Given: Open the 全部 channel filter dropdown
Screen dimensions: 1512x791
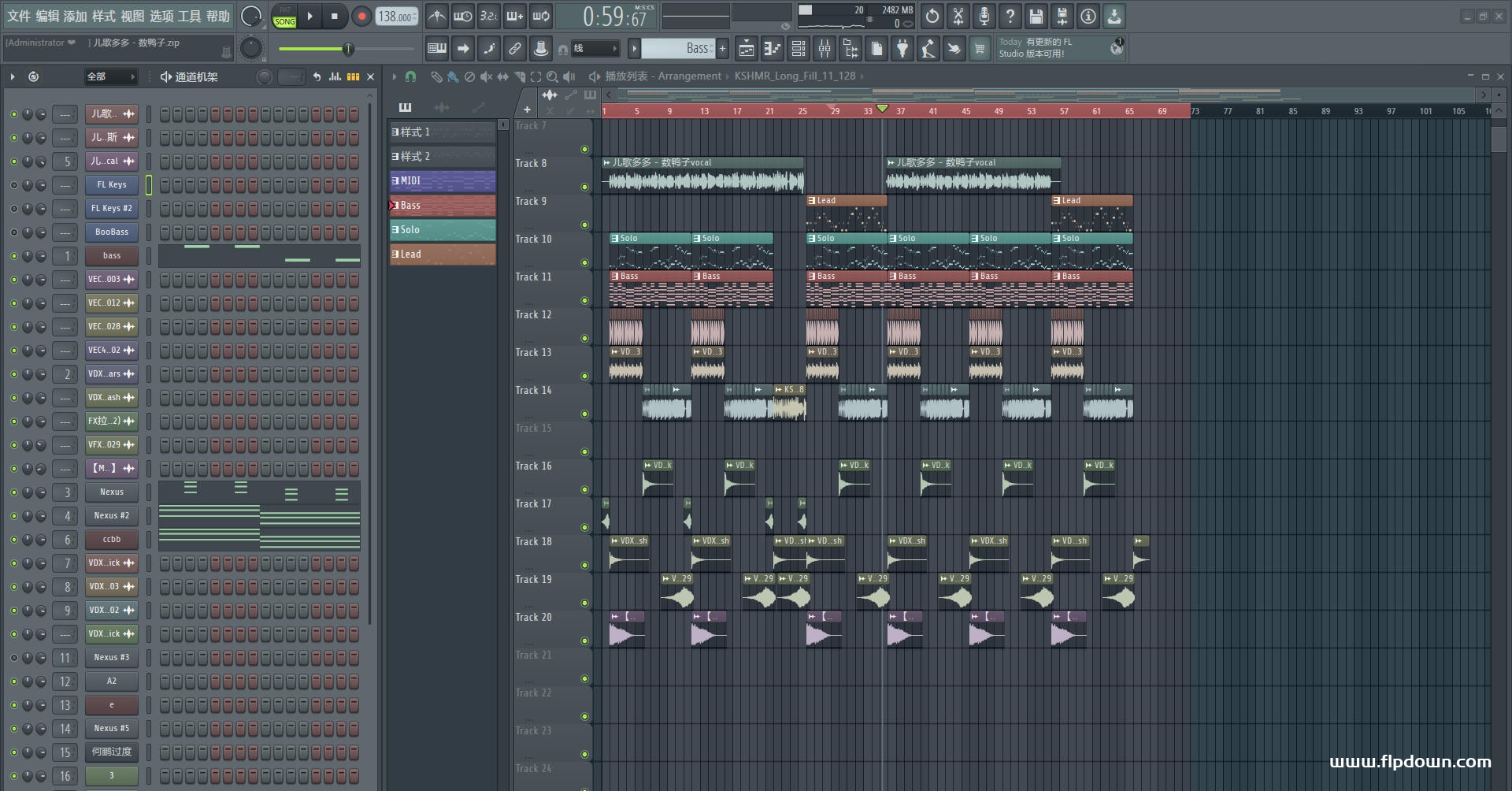Looking at the screenshot, I should [x=110, y=76].
